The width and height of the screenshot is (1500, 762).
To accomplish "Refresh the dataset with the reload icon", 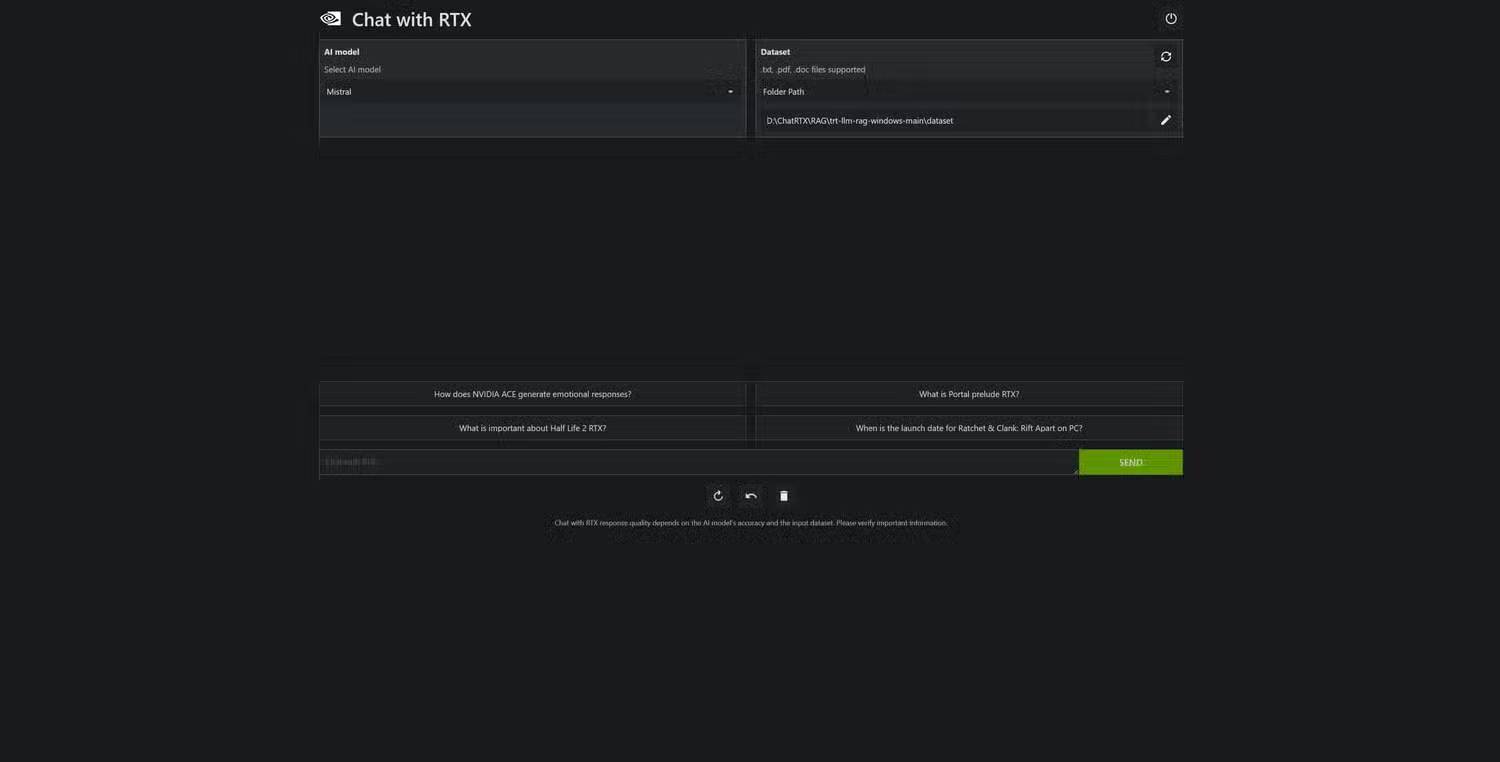I will coord(1166,57).
